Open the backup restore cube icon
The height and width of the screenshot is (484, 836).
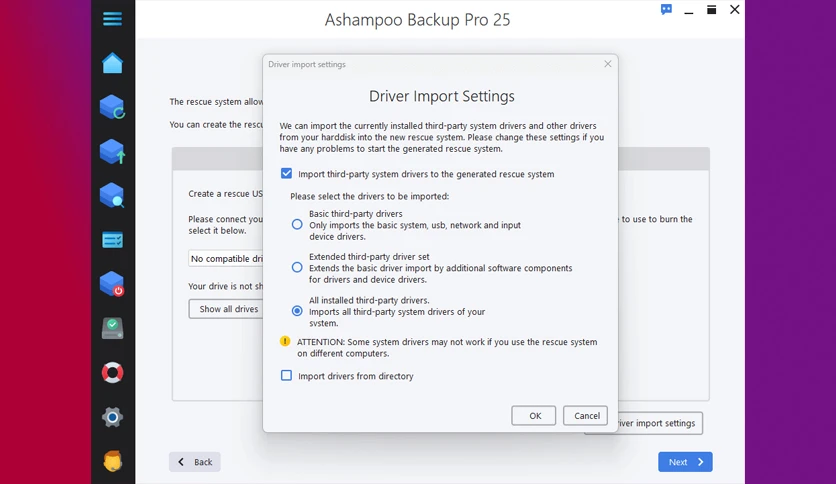(x=112, y=107)
